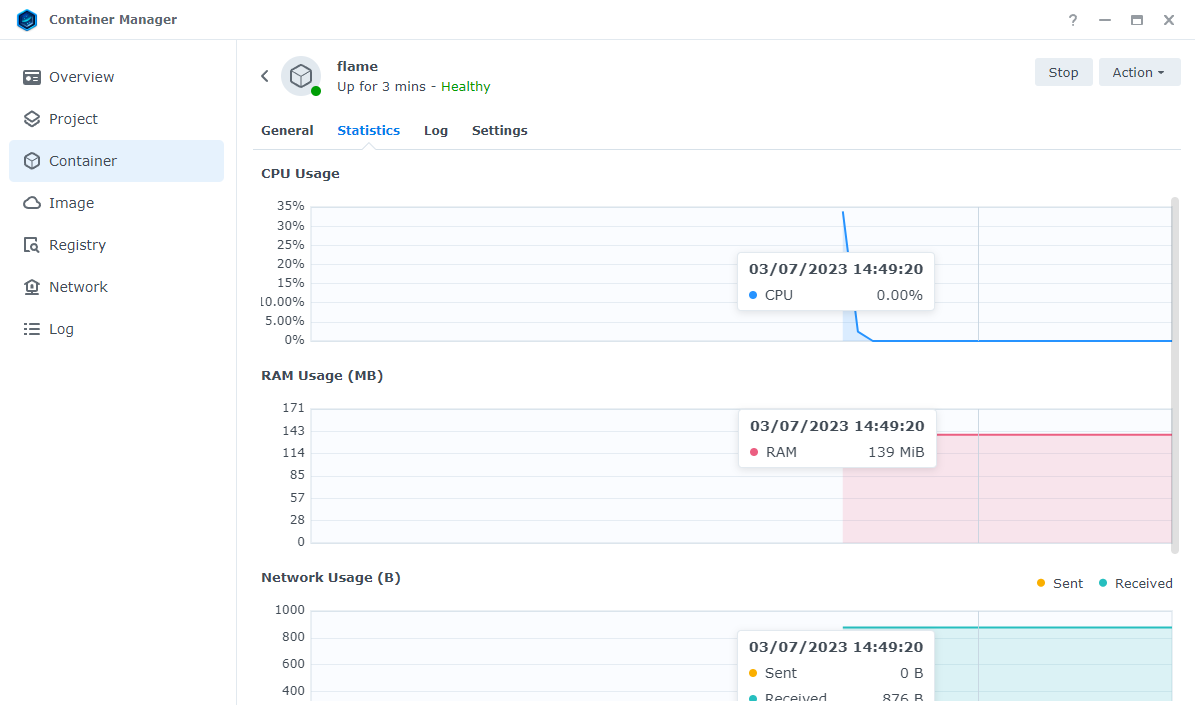1195x705 pixels.
Task: Click the Container Manager app logo
Action: point(27,20)
